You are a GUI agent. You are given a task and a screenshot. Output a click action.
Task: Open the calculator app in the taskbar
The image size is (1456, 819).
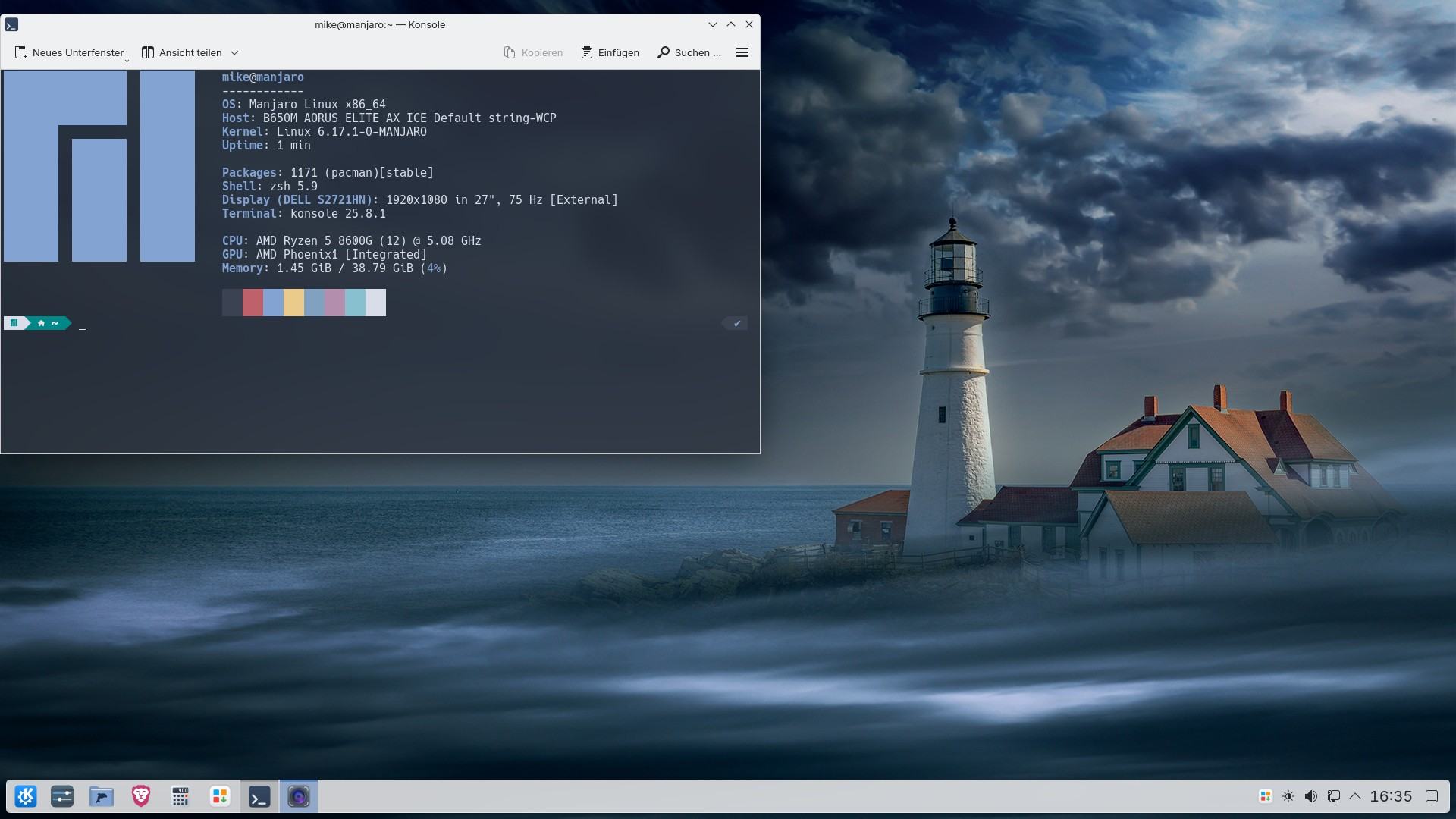[180, 796]
